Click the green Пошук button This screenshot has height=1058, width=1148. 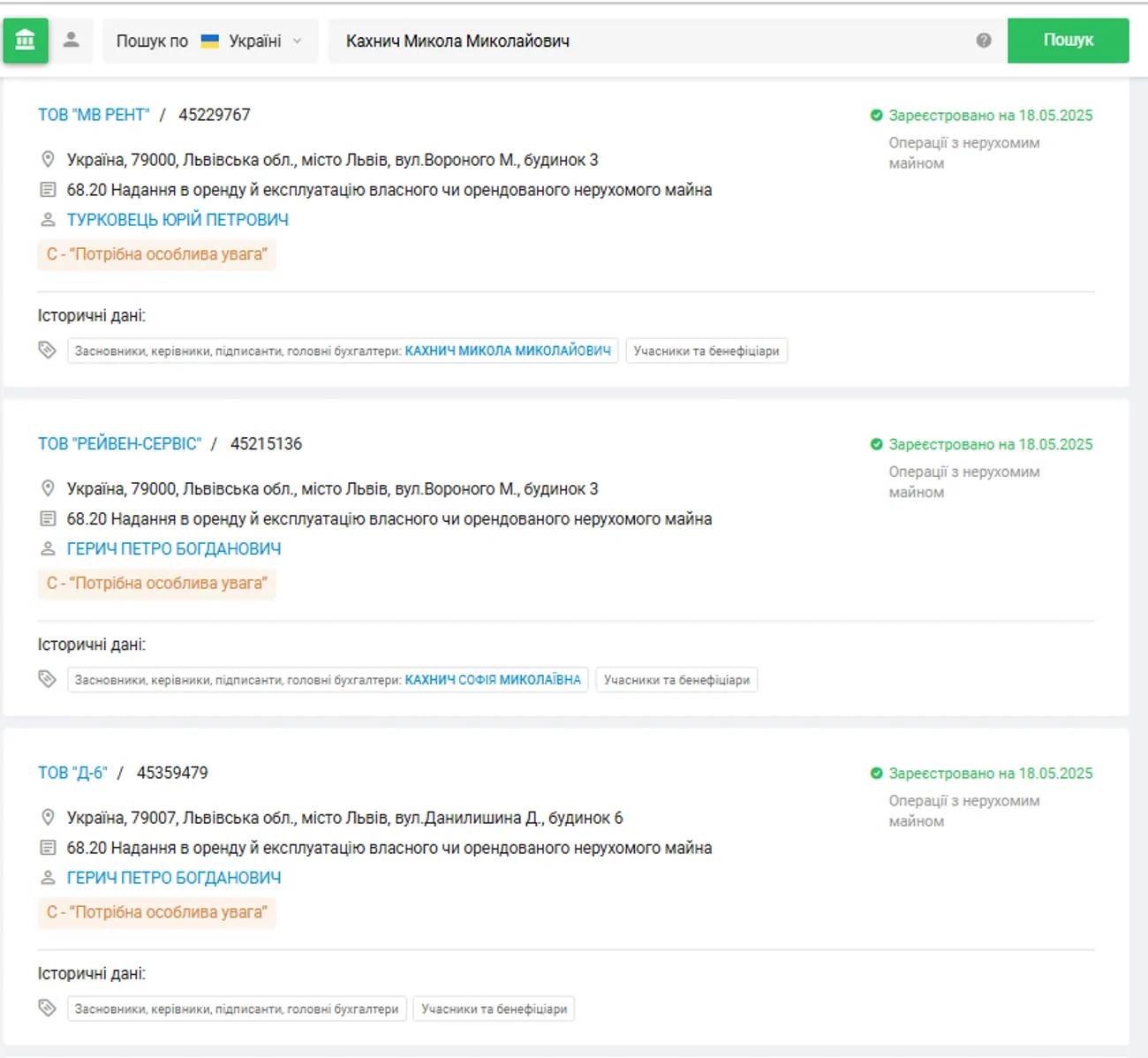1068,41
